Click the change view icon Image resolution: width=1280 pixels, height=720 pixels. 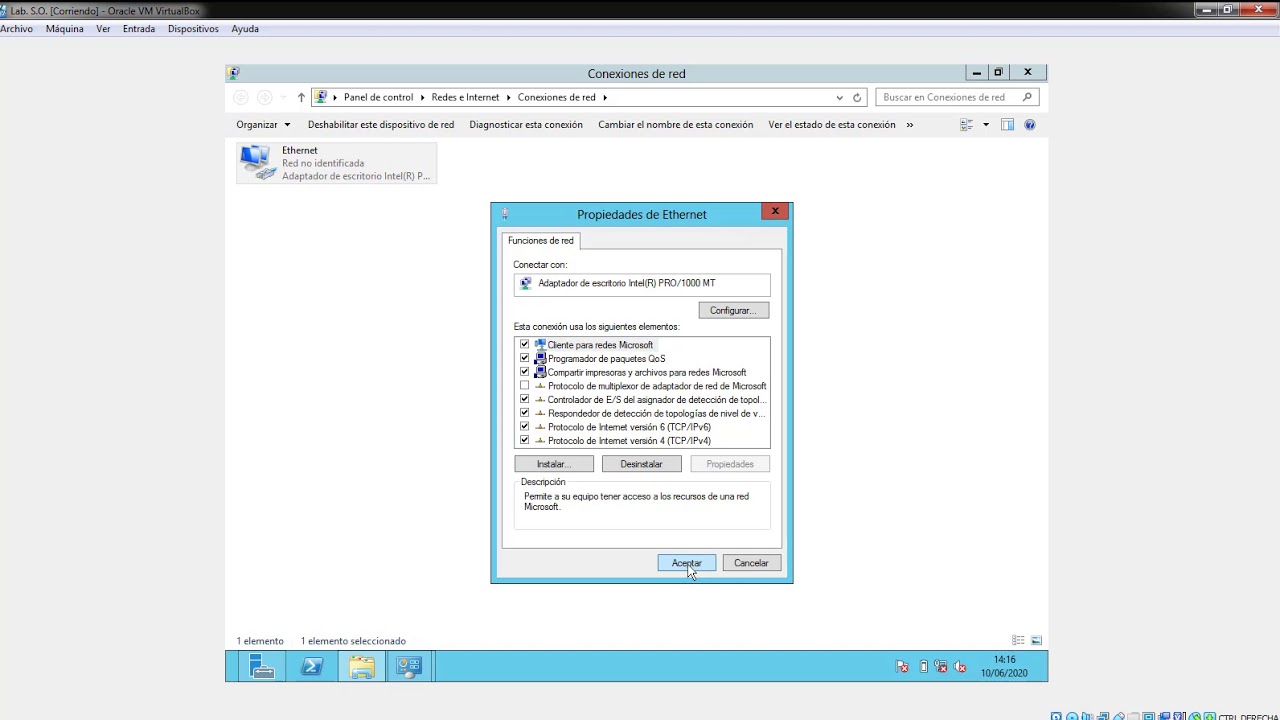966,125
